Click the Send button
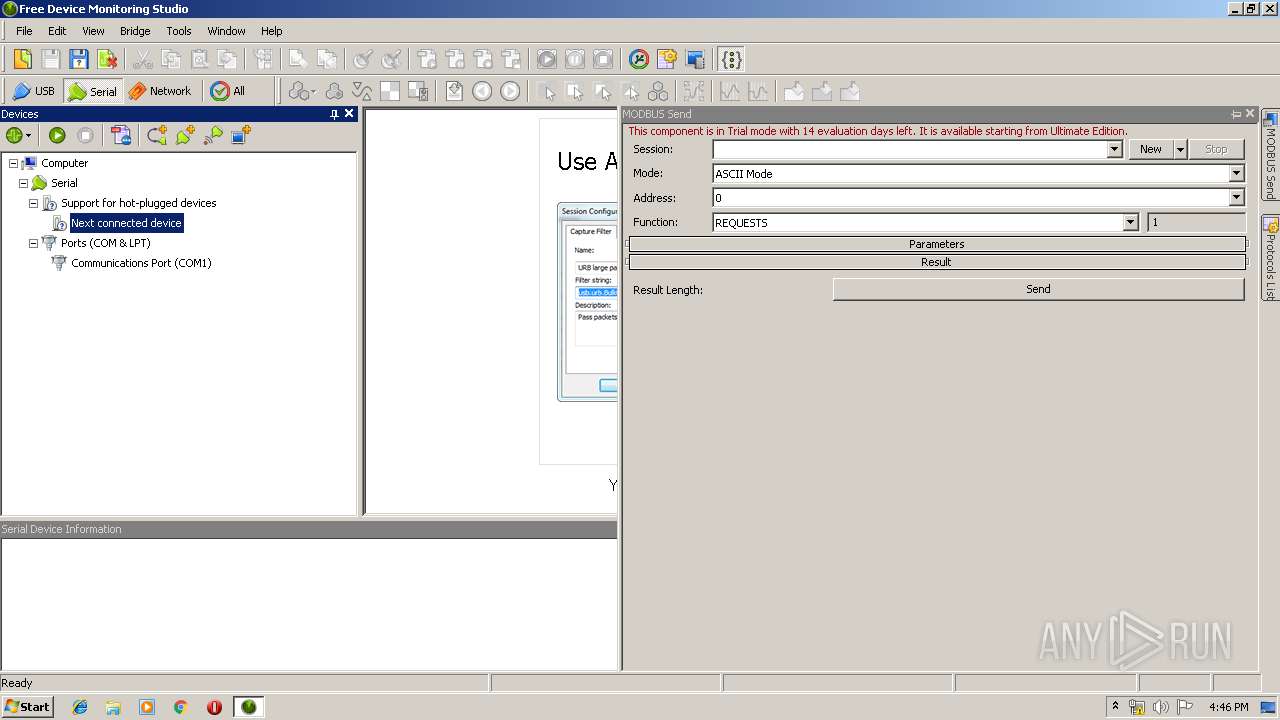The width and height of the screenshot is (1280, 720). [x=1038, y=289]
